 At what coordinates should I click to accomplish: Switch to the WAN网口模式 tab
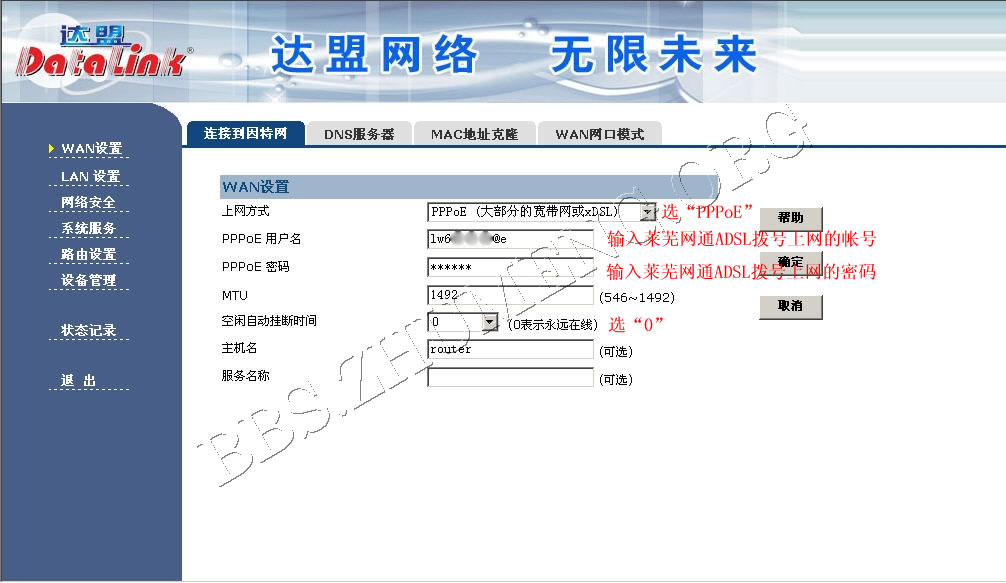599,134
